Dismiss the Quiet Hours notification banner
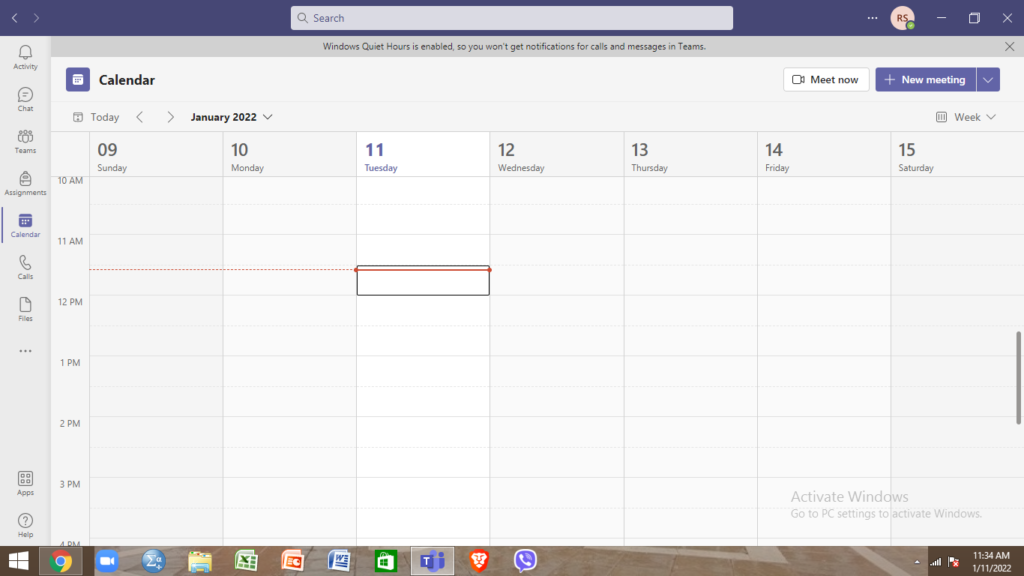 point(1010,46)
